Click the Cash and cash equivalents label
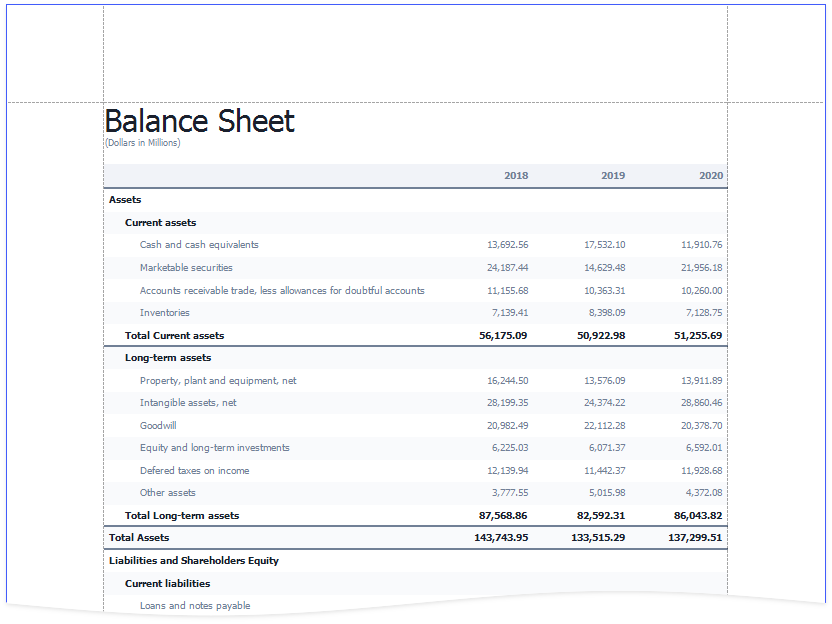This screenshot has width=832, height=624. [199, 245]
